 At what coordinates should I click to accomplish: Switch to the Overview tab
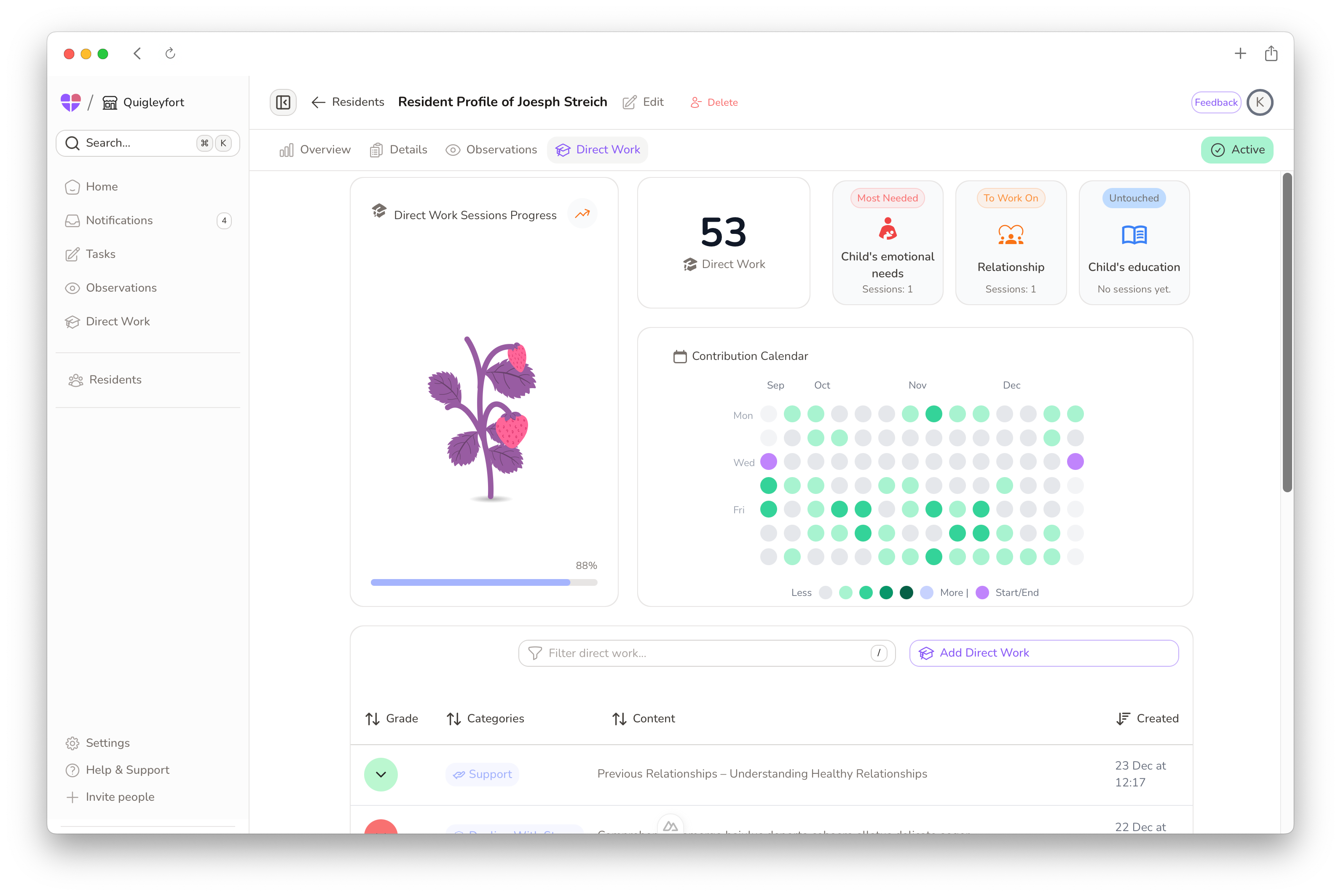[315, 150]
